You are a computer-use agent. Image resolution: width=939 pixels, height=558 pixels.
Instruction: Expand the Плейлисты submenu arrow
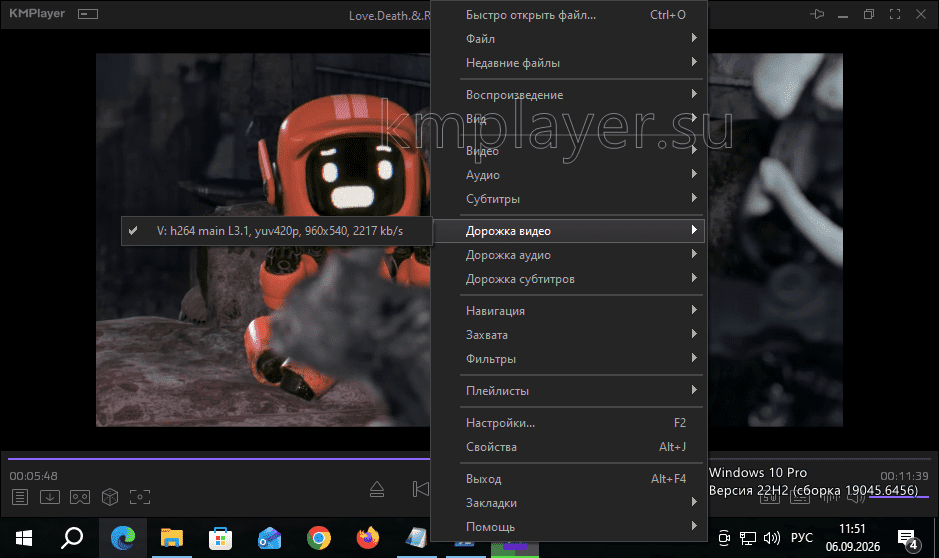pyautogui.click(x=693, y=390)
